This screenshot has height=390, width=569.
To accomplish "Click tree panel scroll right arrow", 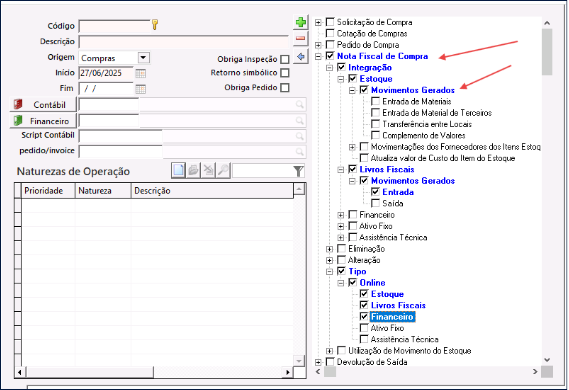I will (x=535, y=371).
